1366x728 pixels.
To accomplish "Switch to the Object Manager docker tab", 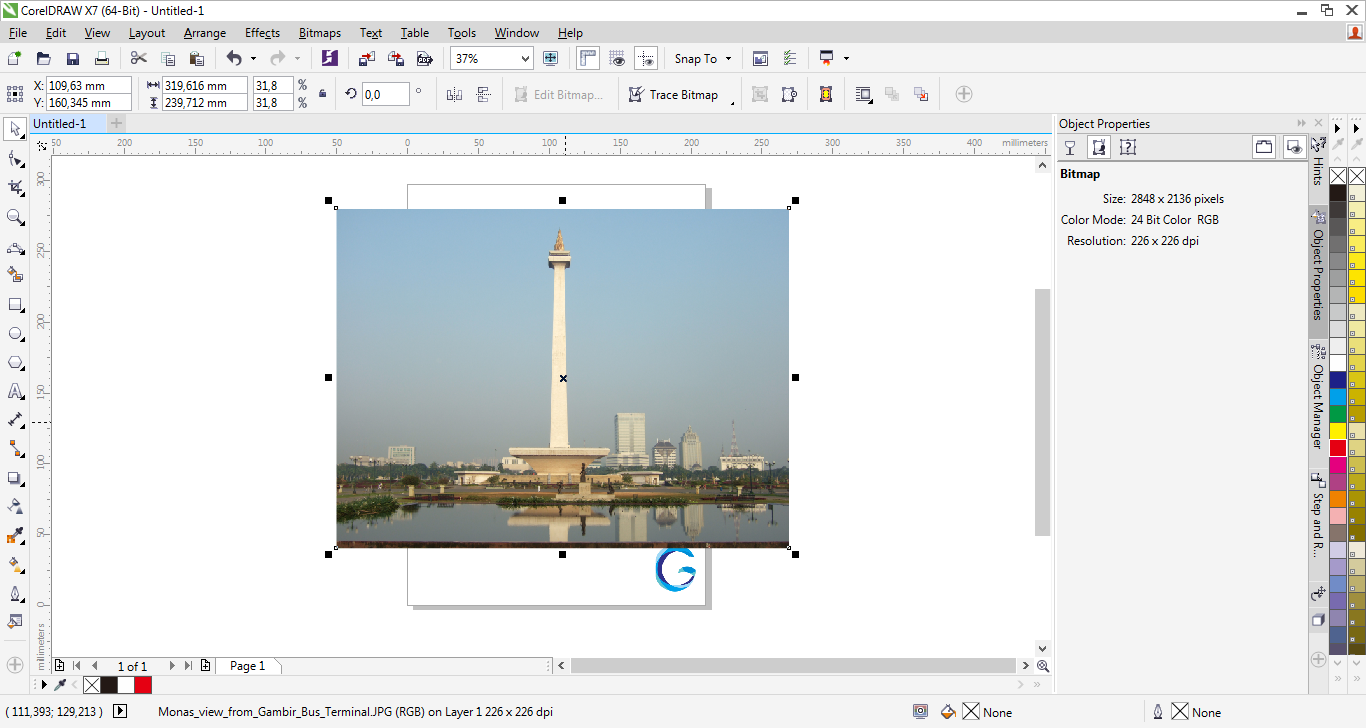I will pyautogui.click(x=1317, y=398).
